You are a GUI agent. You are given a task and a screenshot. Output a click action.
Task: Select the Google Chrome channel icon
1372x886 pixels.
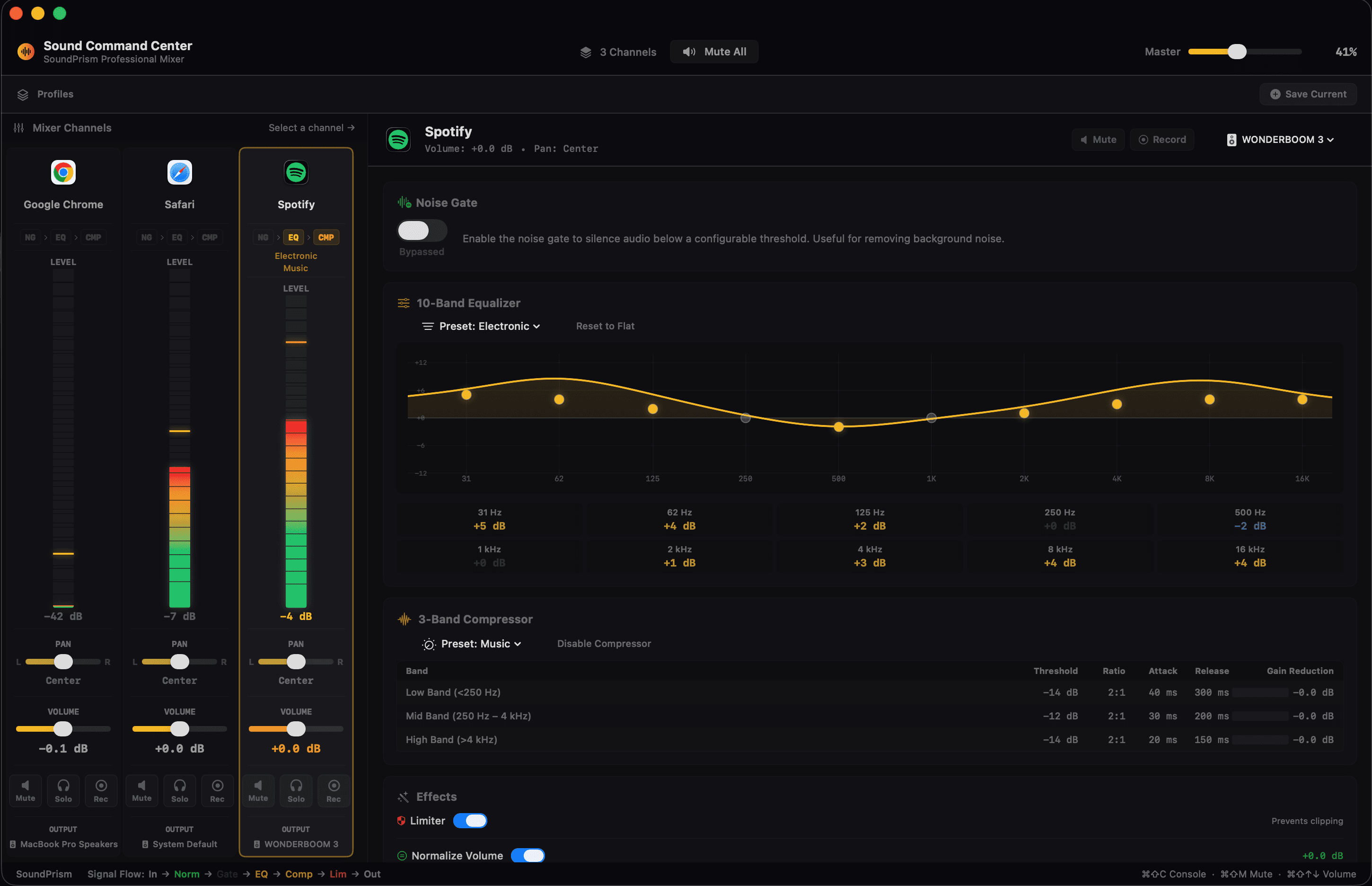[x=63, y=172]
